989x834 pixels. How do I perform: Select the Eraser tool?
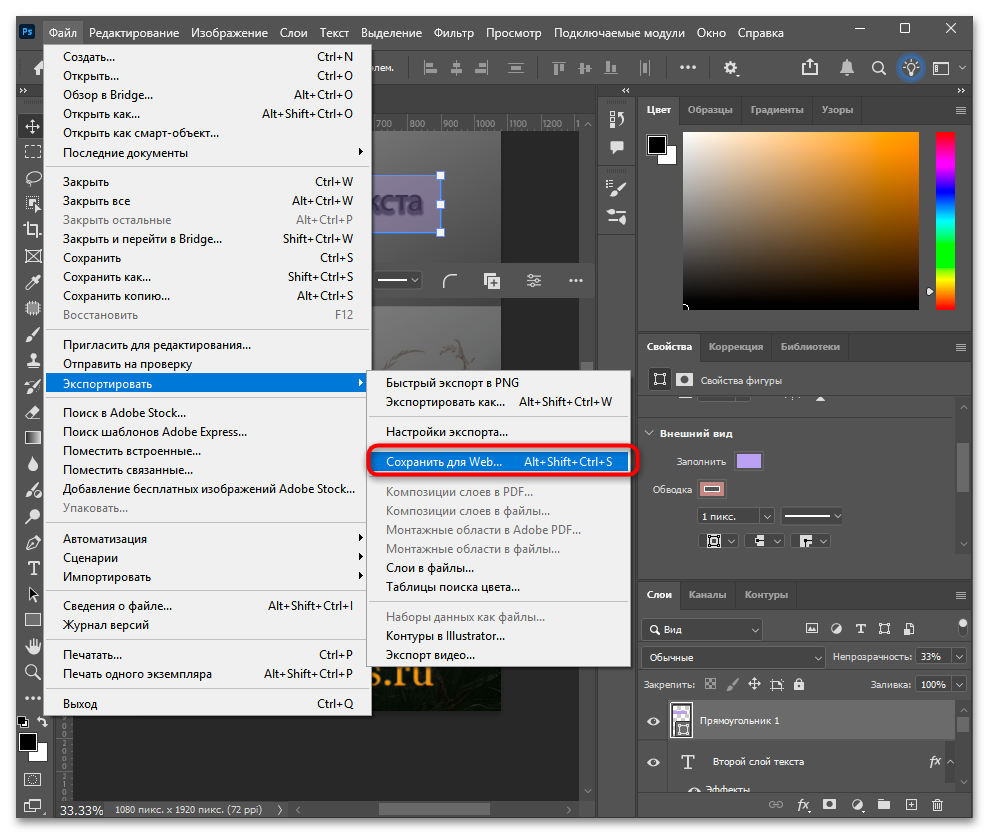coord(32,412)
